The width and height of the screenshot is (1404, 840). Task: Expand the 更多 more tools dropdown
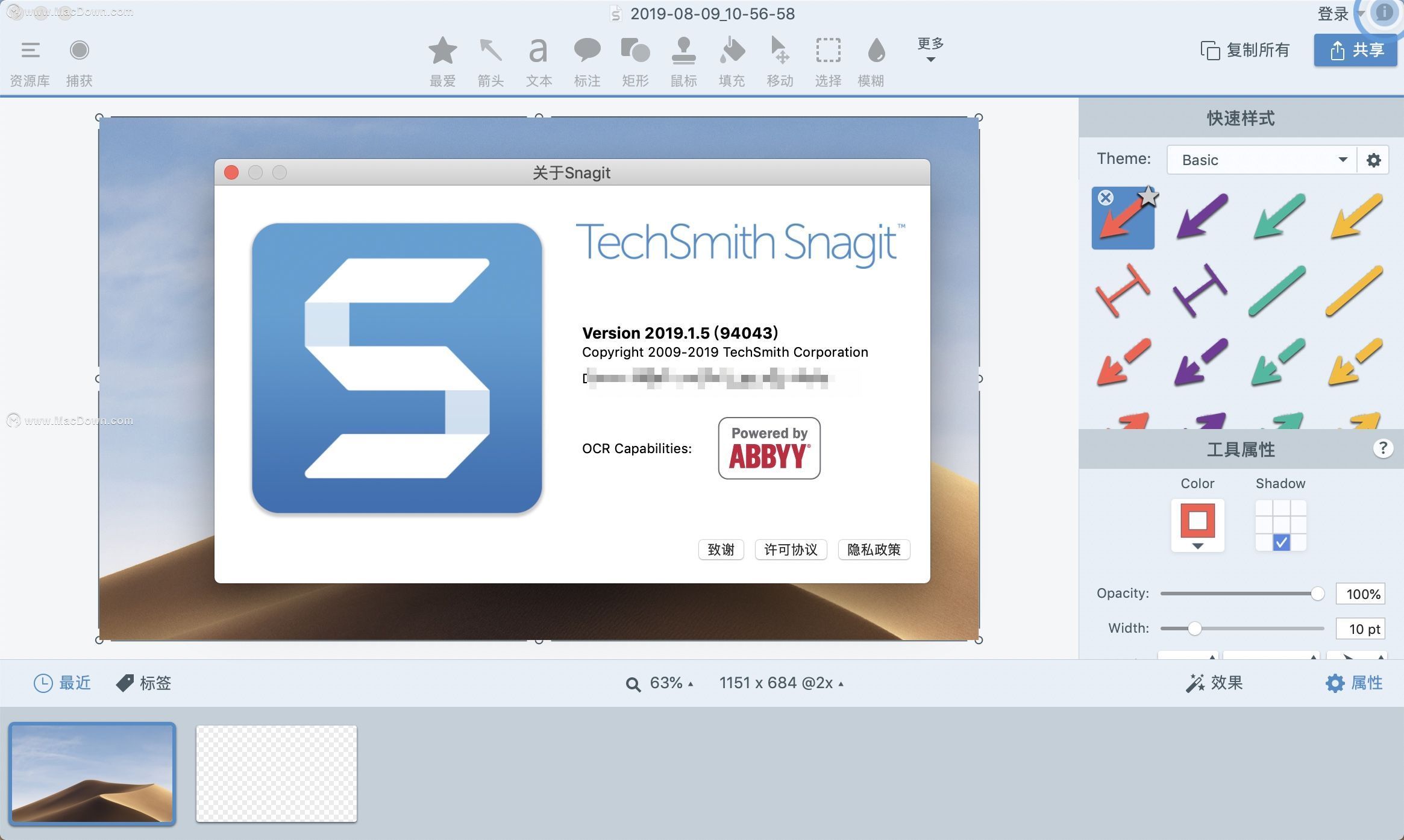click(x=930, y=49)
